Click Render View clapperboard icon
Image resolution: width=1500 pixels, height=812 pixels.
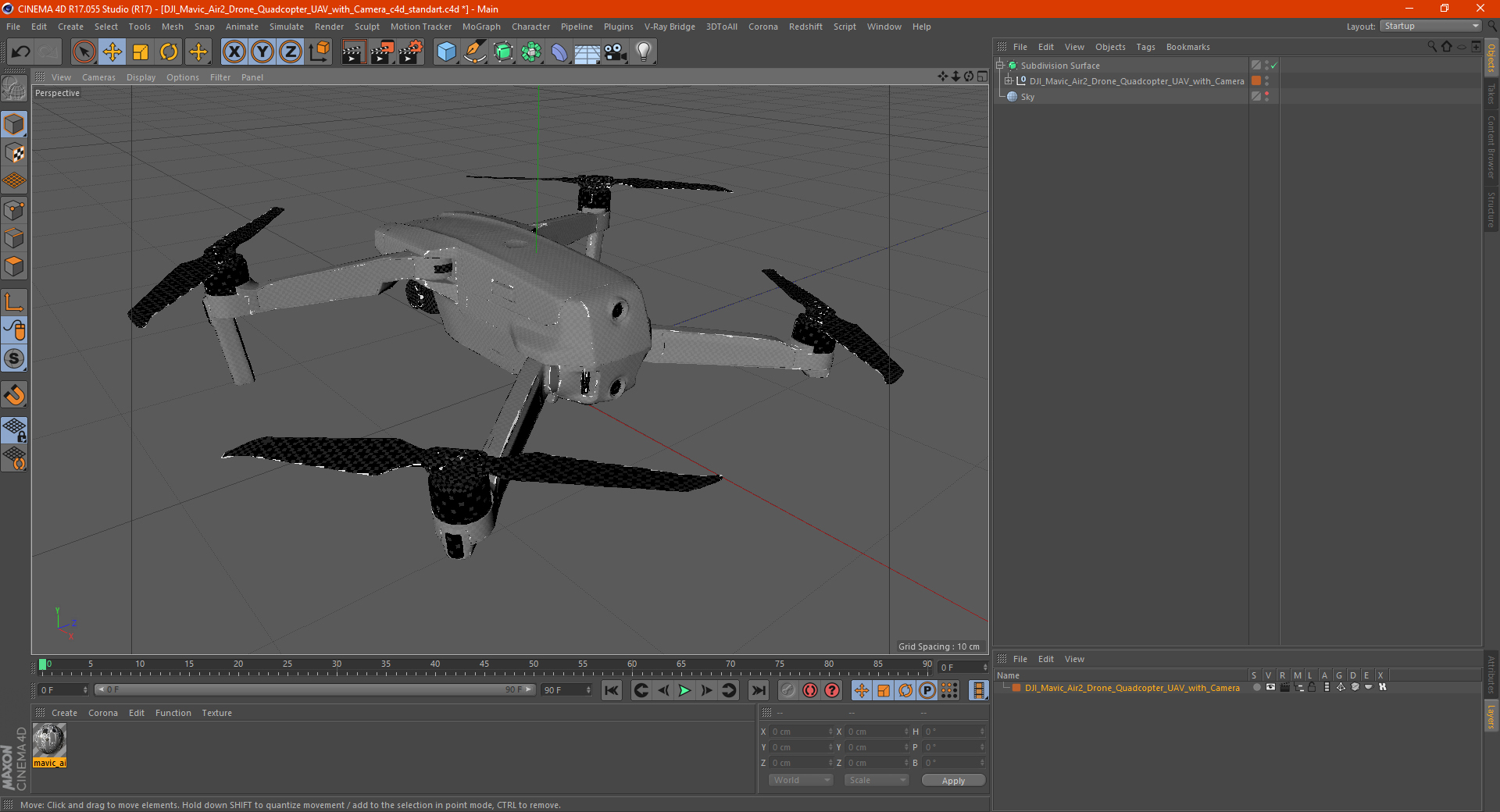point(353,52)
